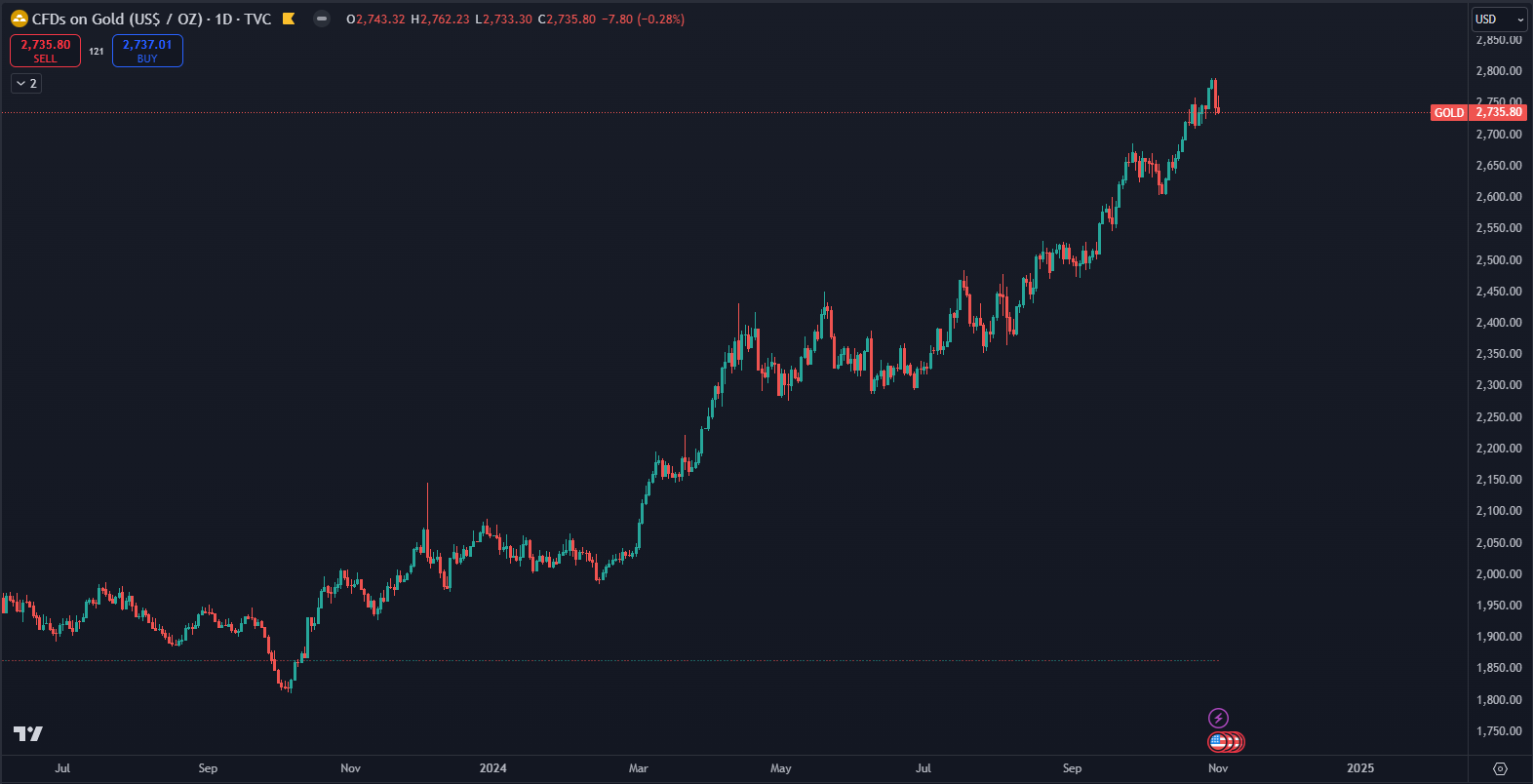Click 2,350.00 on the price scale
Image resolution: width=1533 pixels, height=784 pixels.
click(1499, 354)
